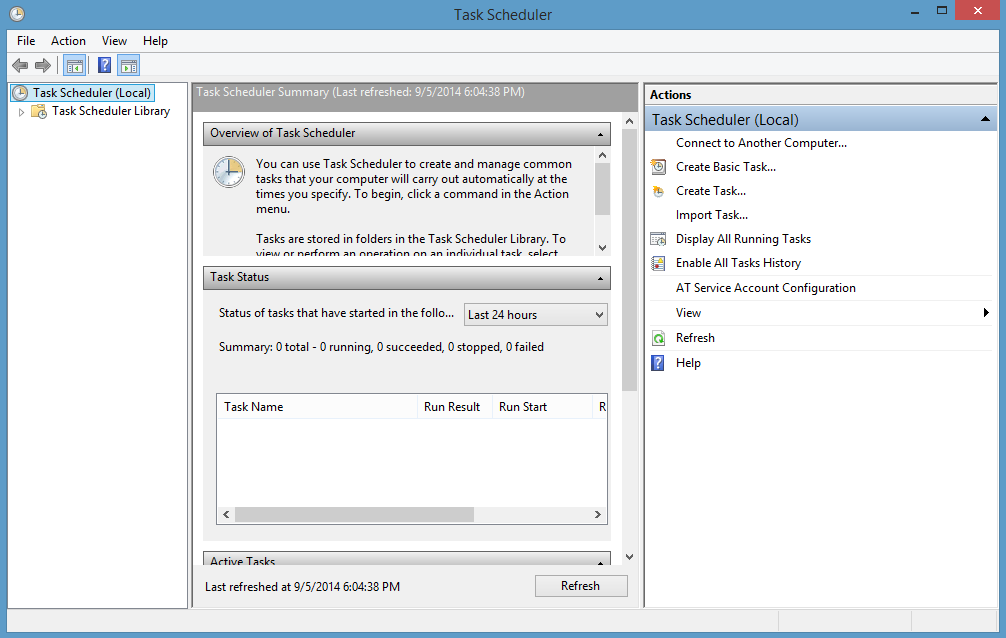The image size is (1006, 638).
Task: Click the green Refresh icon in Actions
Action: [x=658, y=338]
